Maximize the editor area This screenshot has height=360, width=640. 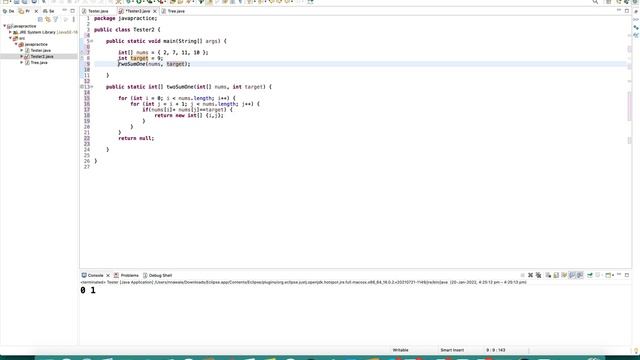627,11
